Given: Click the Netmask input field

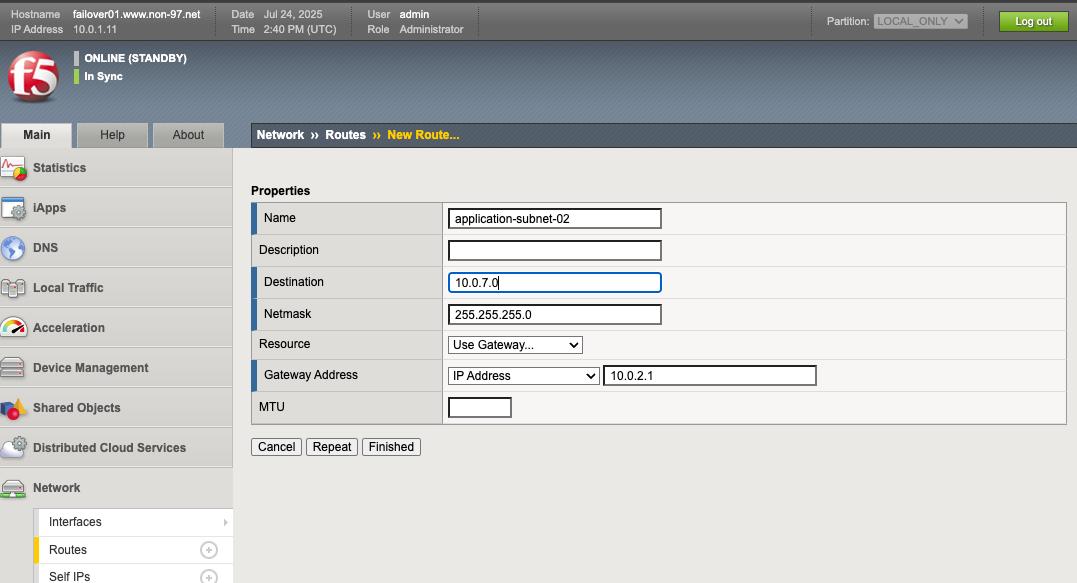Looking at the screenshot, I should pyautogui.click(x=555, y=315).
